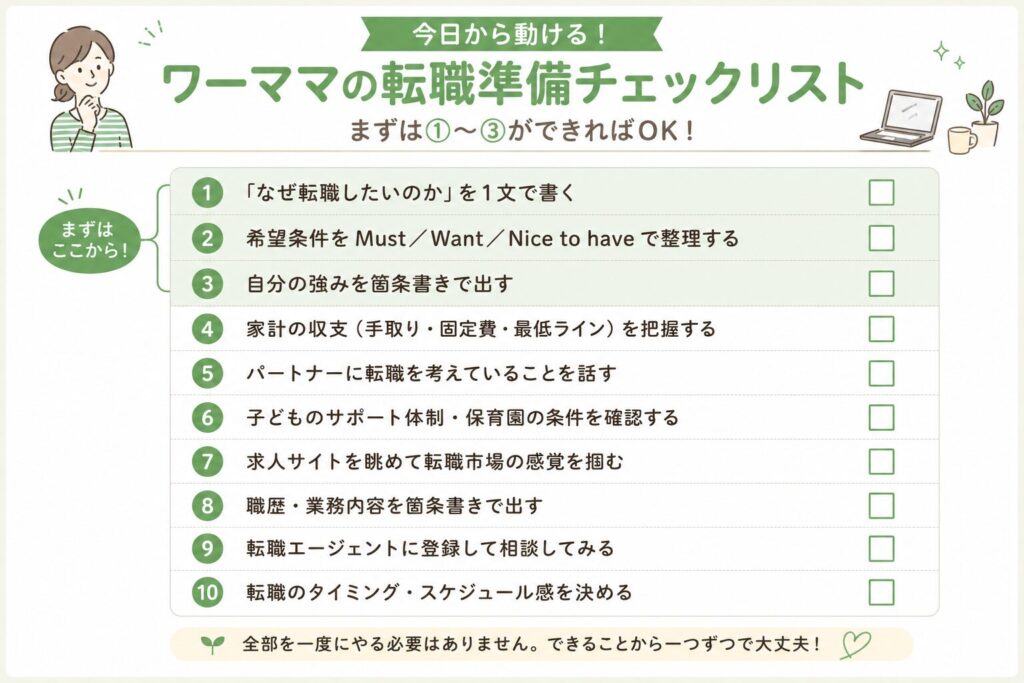
Task: Click the number 10 circle icon
Action: (x=208, y=592)
